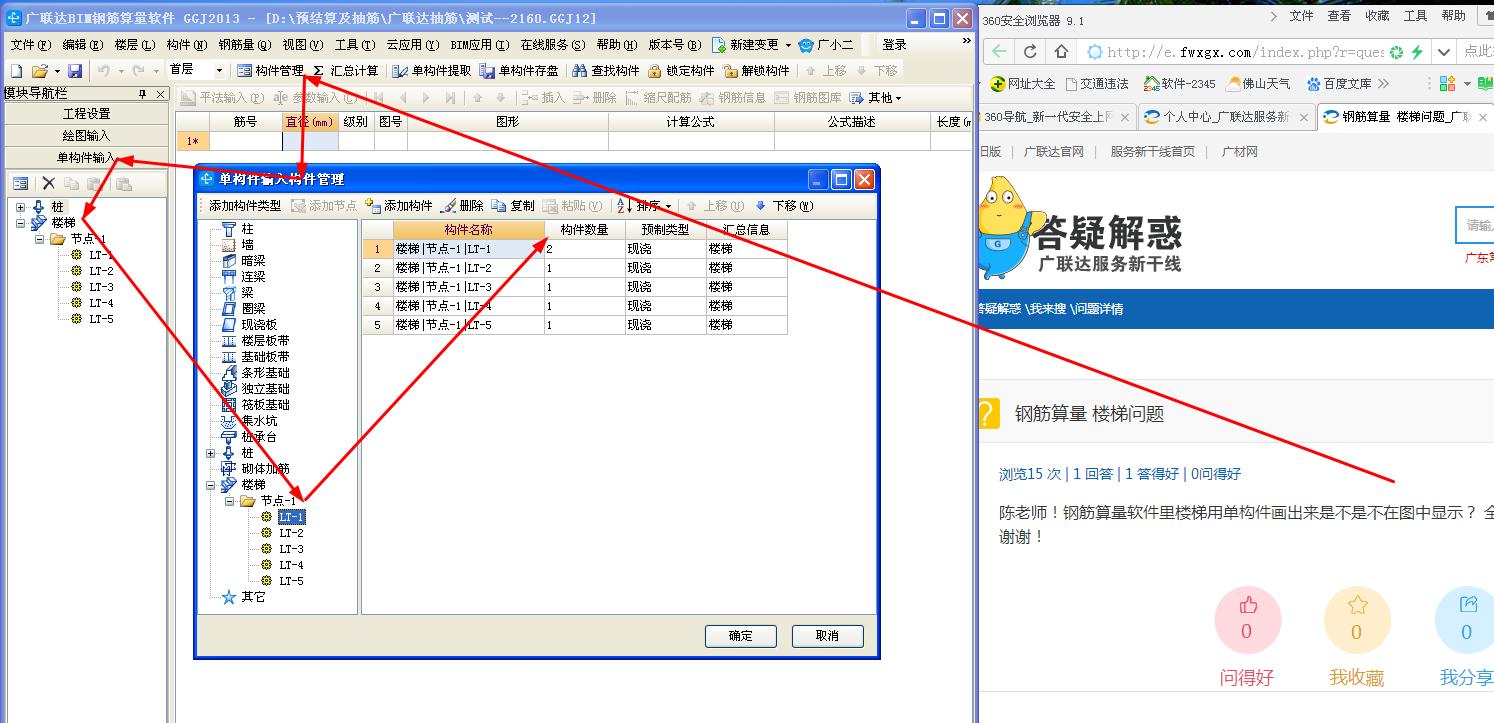Select 墙 in dialog component tree
Image resolution: width=1494 pixels, height=723 pixels.
point(247,245)
